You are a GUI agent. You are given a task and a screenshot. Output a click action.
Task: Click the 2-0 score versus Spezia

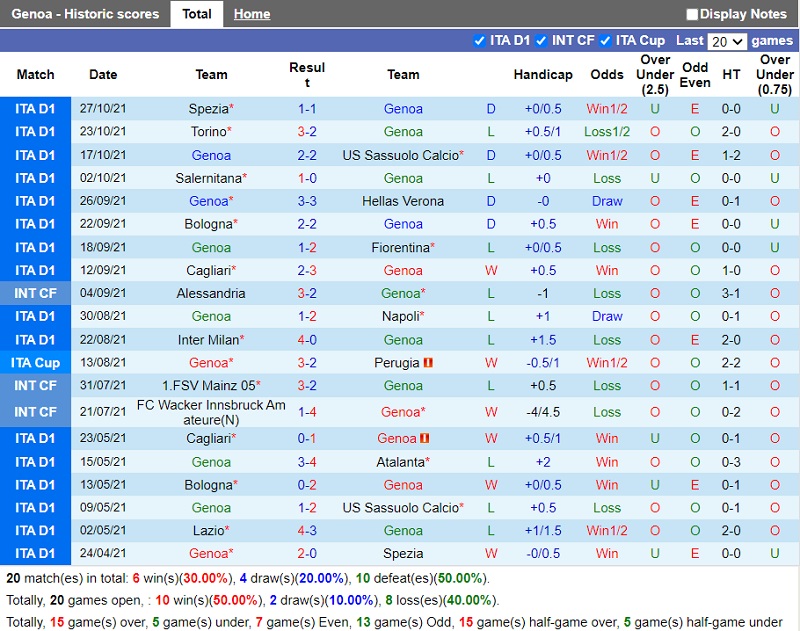pos(307,553)
